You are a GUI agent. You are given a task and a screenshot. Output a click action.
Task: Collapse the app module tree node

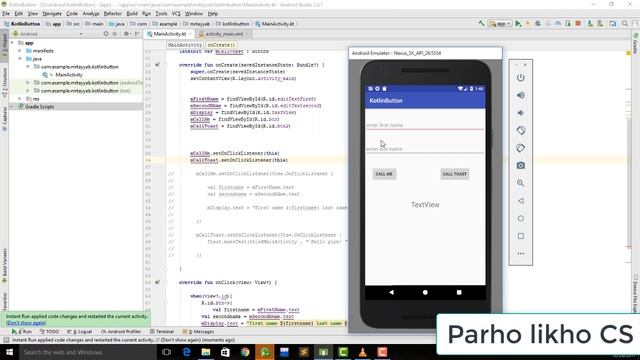pyautogui.click(x=12, y=42)
